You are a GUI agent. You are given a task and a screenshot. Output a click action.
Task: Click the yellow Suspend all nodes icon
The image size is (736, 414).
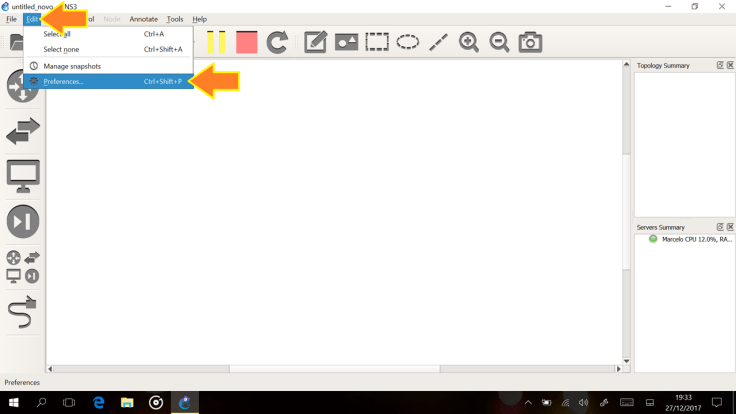pyautogui.click(x=216, y=42)
